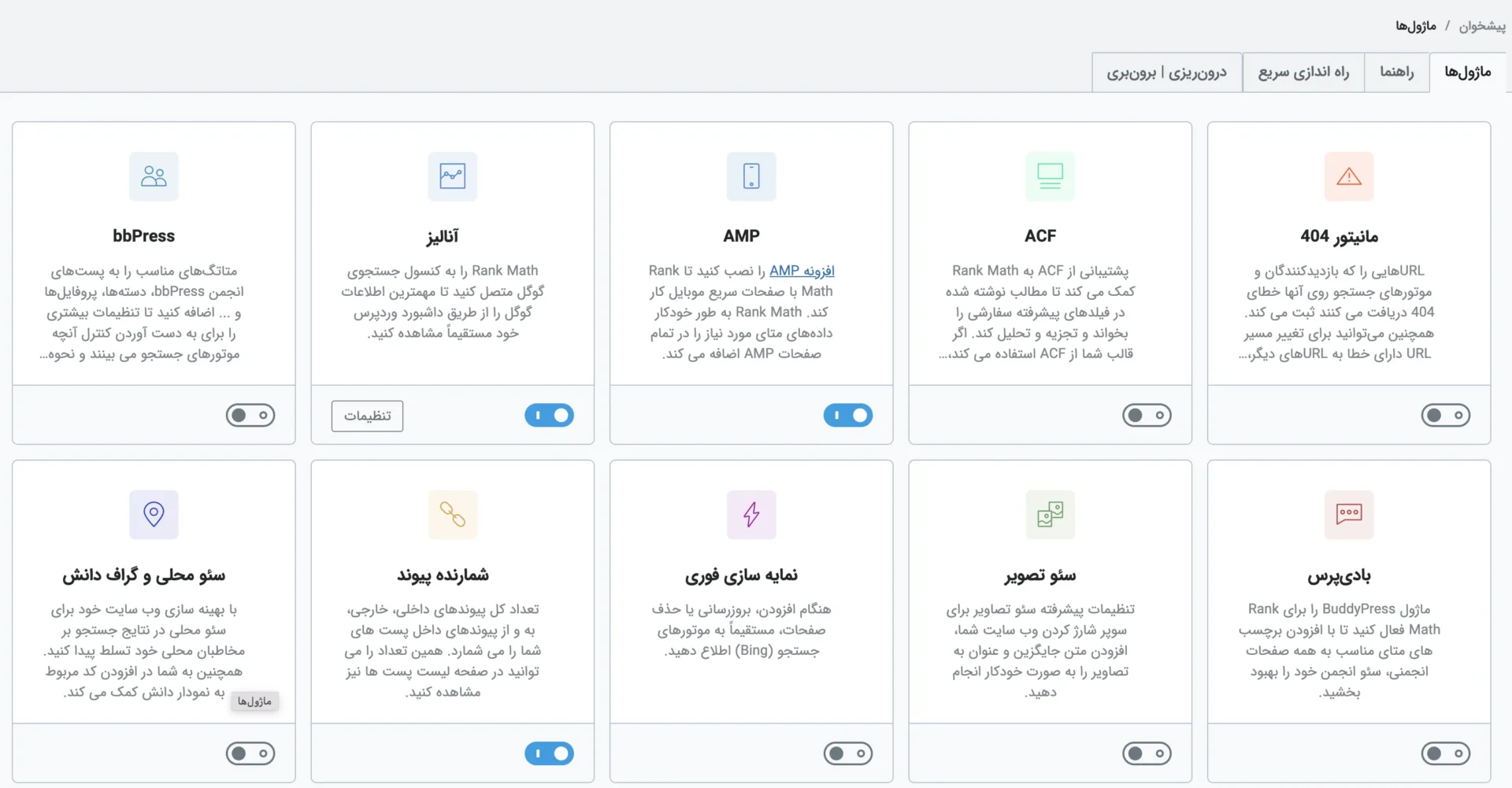This screenshot has width=1512, height=788.
Task: Select the بادی‌پرس BuddyPress chat icon
Action: pos(1348,515)
